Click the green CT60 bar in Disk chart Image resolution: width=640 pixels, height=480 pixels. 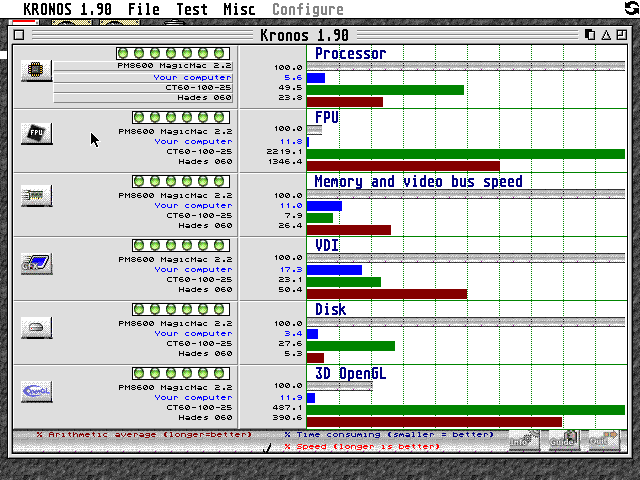351,346
